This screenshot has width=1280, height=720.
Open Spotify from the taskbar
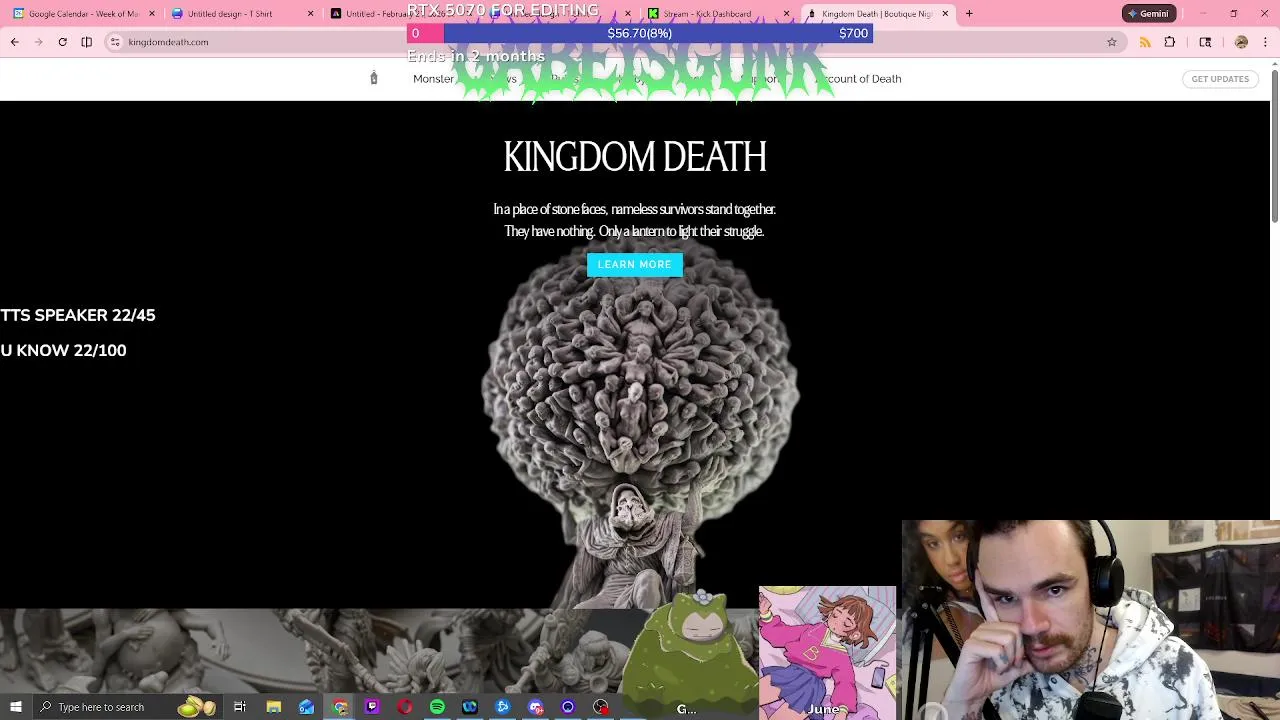tap(437, 707)
